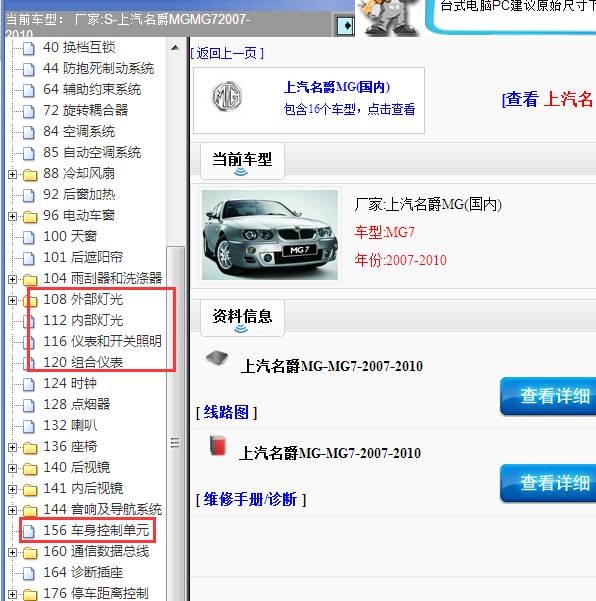Viewport: 596px width, 601px height.
Task: Click 查看详细 button for 维修手册/诊断
Action: 548,483
